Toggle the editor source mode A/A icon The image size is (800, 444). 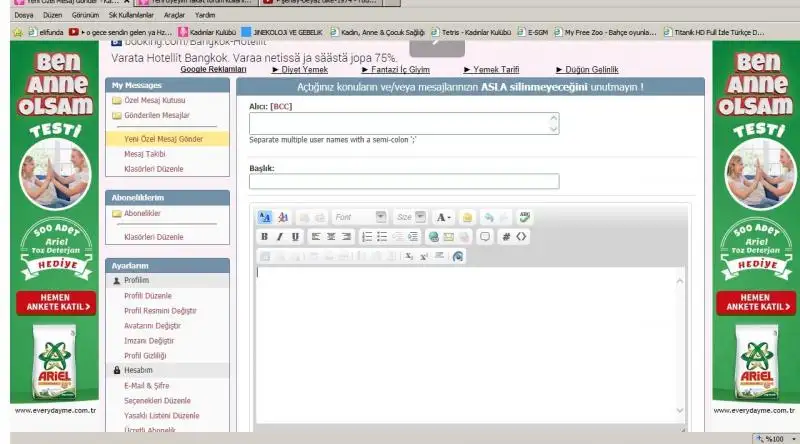265,217
